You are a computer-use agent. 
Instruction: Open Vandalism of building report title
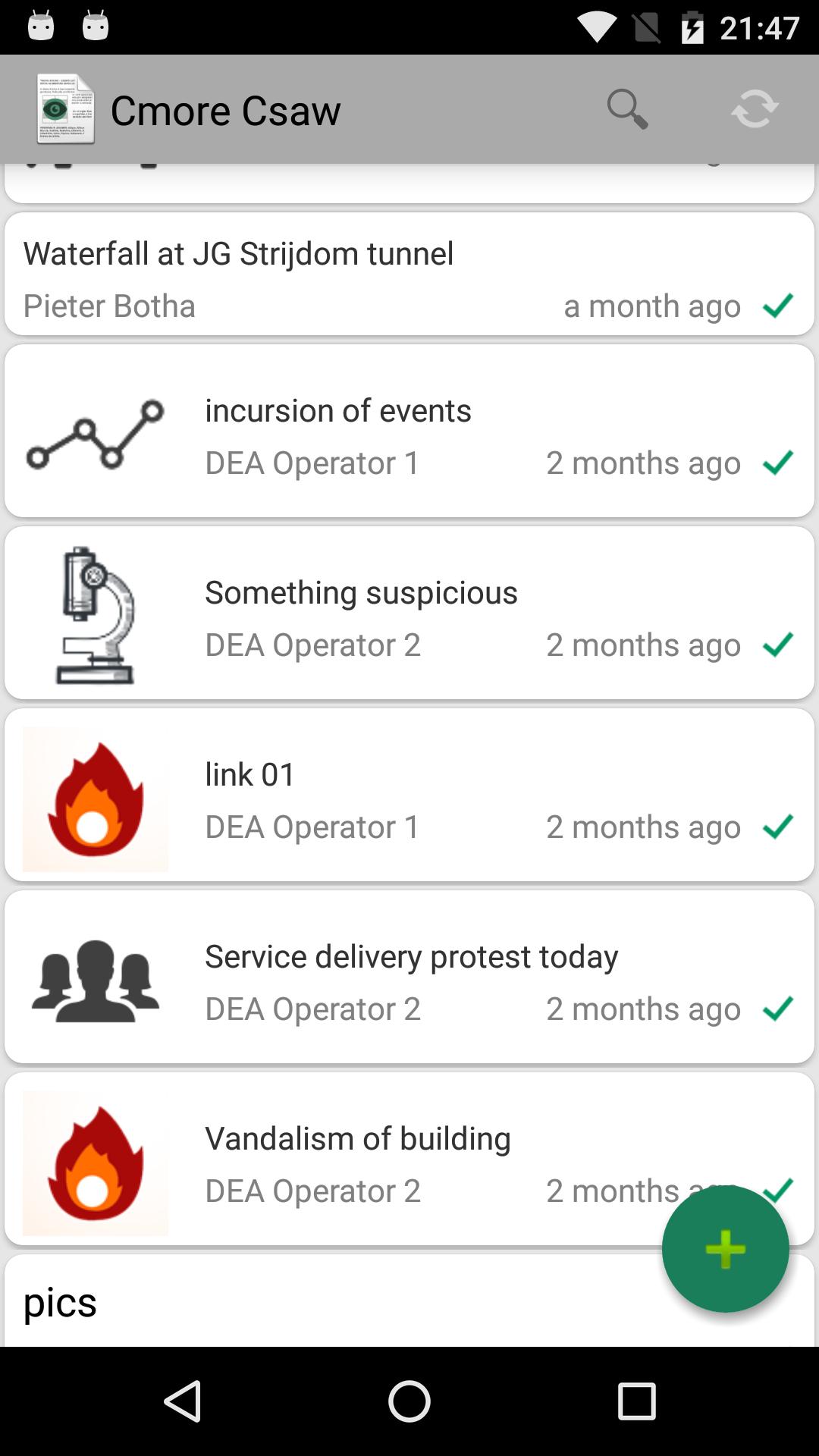click(x=358, y=1138)
